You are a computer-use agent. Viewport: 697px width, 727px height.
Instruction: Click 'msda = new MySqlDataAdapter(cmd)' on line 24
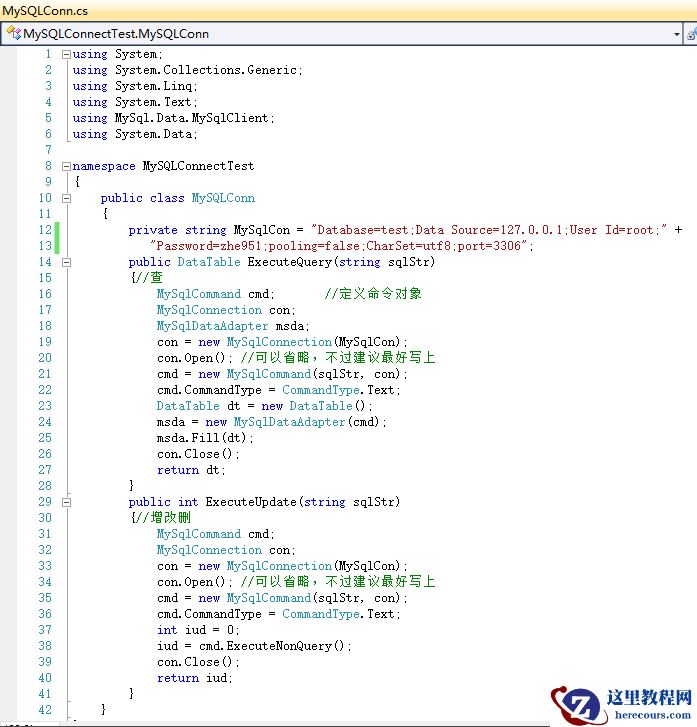click(x=268, y=422)
